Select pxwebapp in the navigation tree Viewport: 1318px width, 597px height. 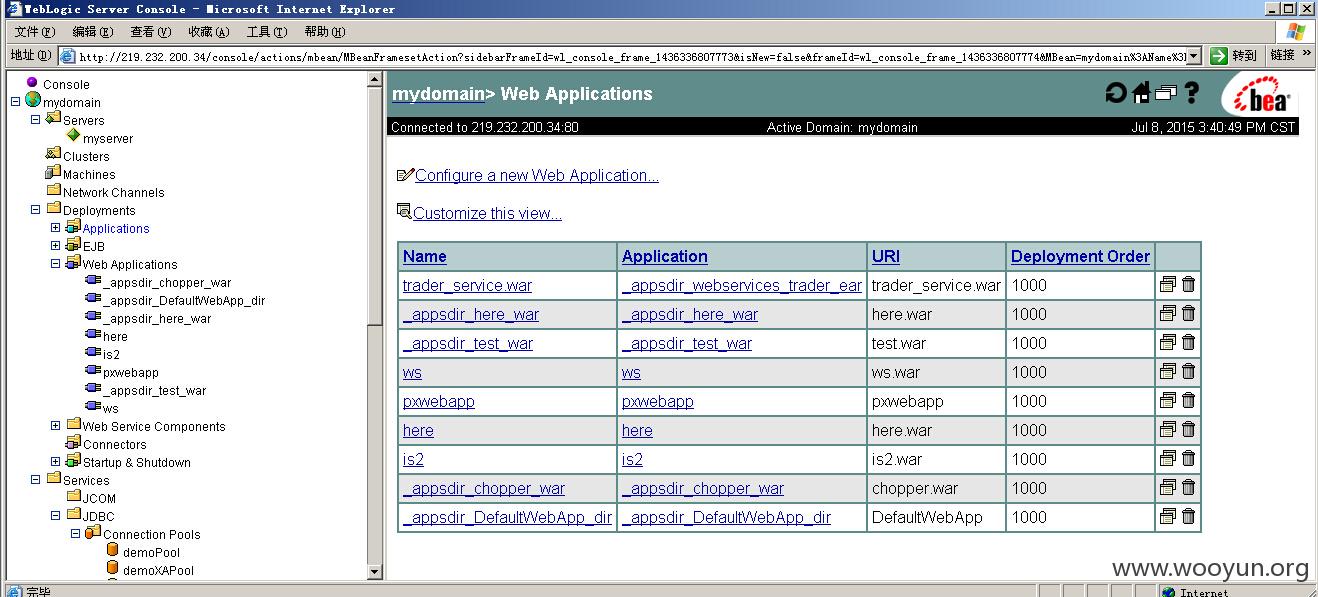click(x=130, y=373)
